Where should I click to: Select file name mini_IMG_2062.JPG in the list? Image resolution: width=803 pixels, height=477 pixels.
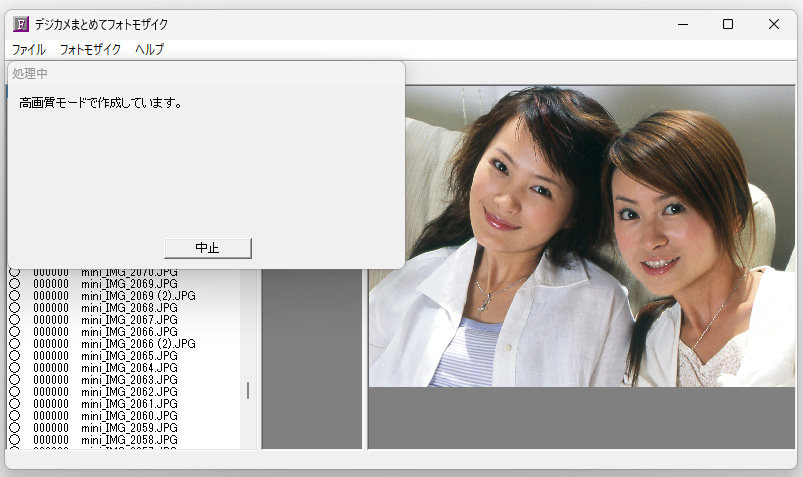point(129,392)
